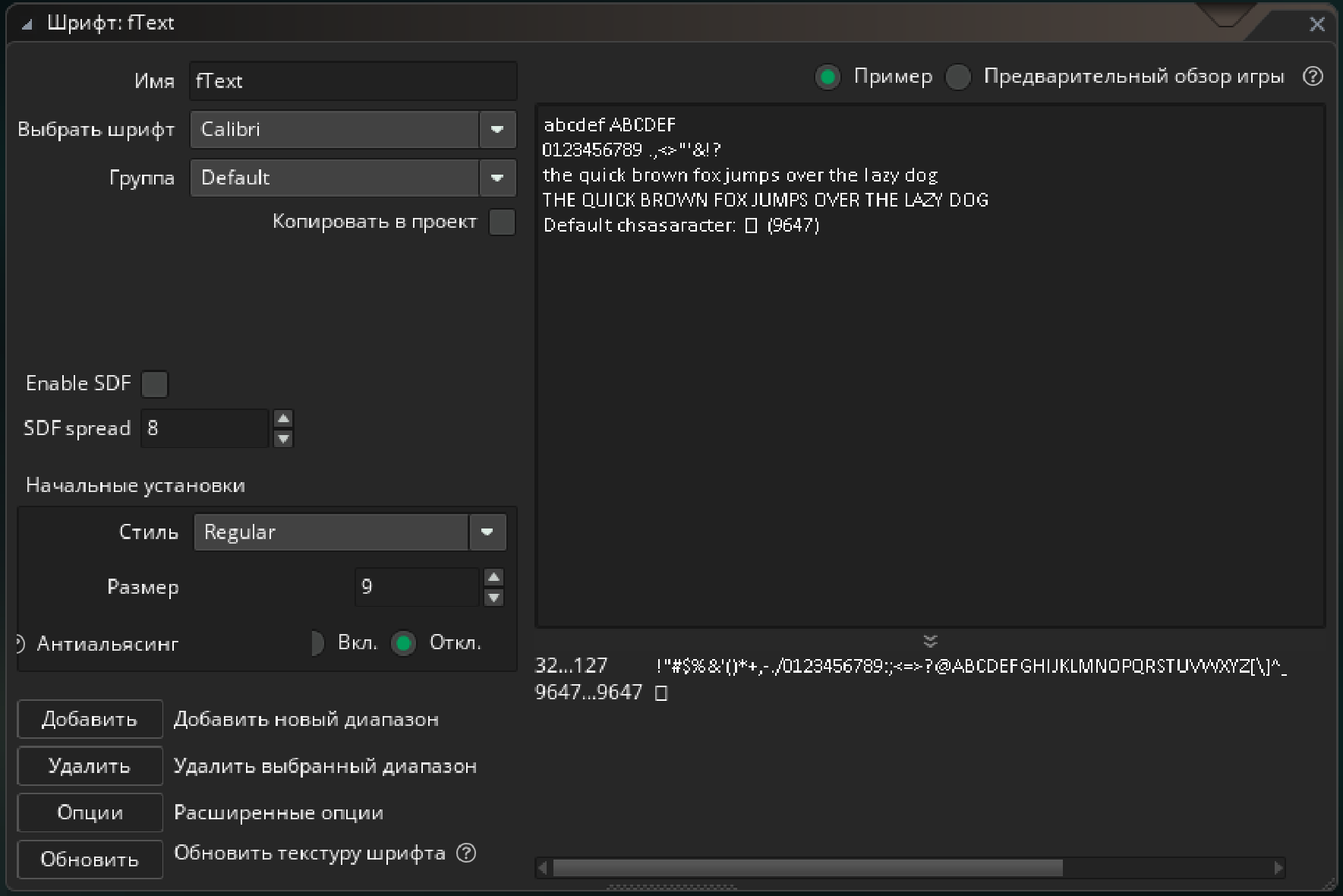The image size is (1343, 896).
Task: Click the horizontal scrollbar under character ranges
Action: pos(807,868)
